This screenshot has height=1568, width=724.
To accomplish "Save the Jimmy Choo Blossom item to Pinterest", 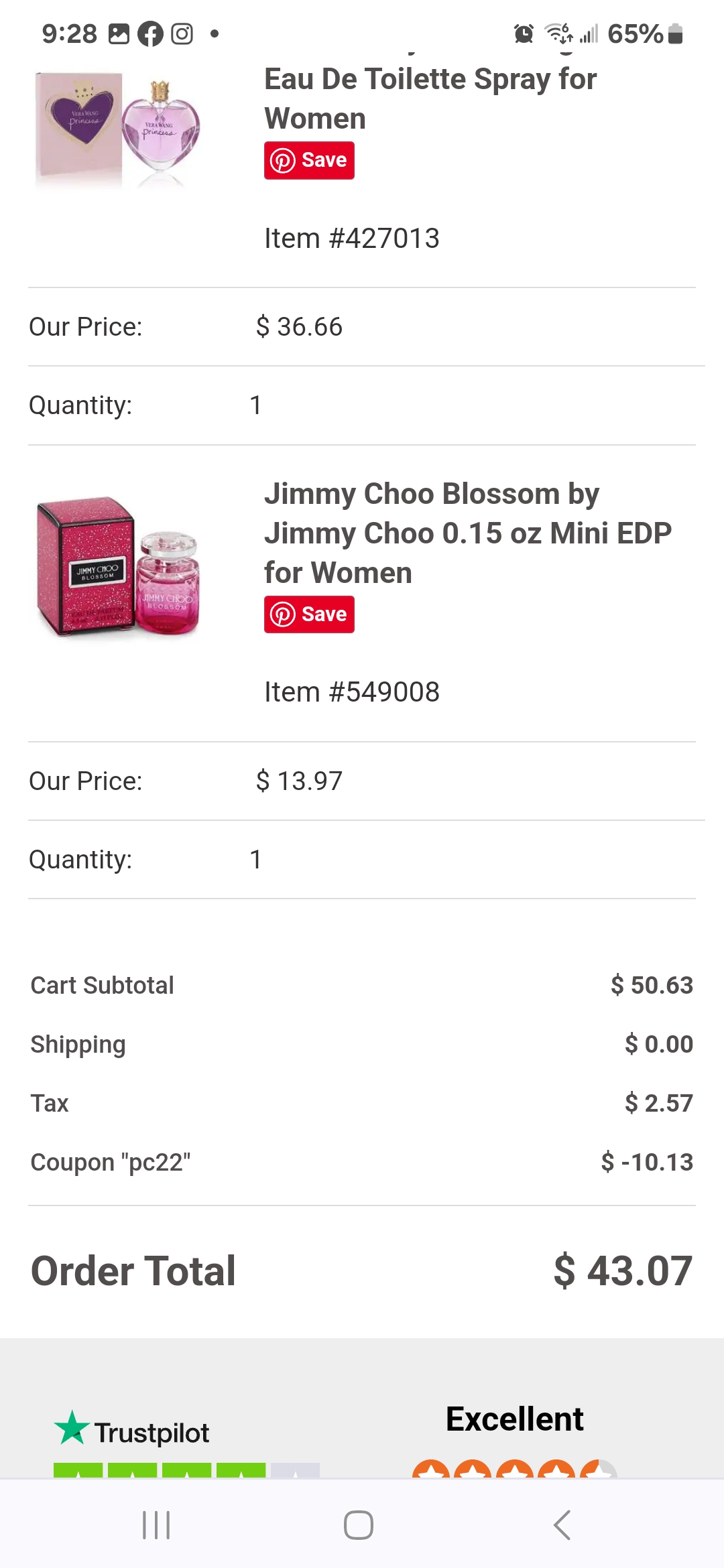I will click(308, 614).
